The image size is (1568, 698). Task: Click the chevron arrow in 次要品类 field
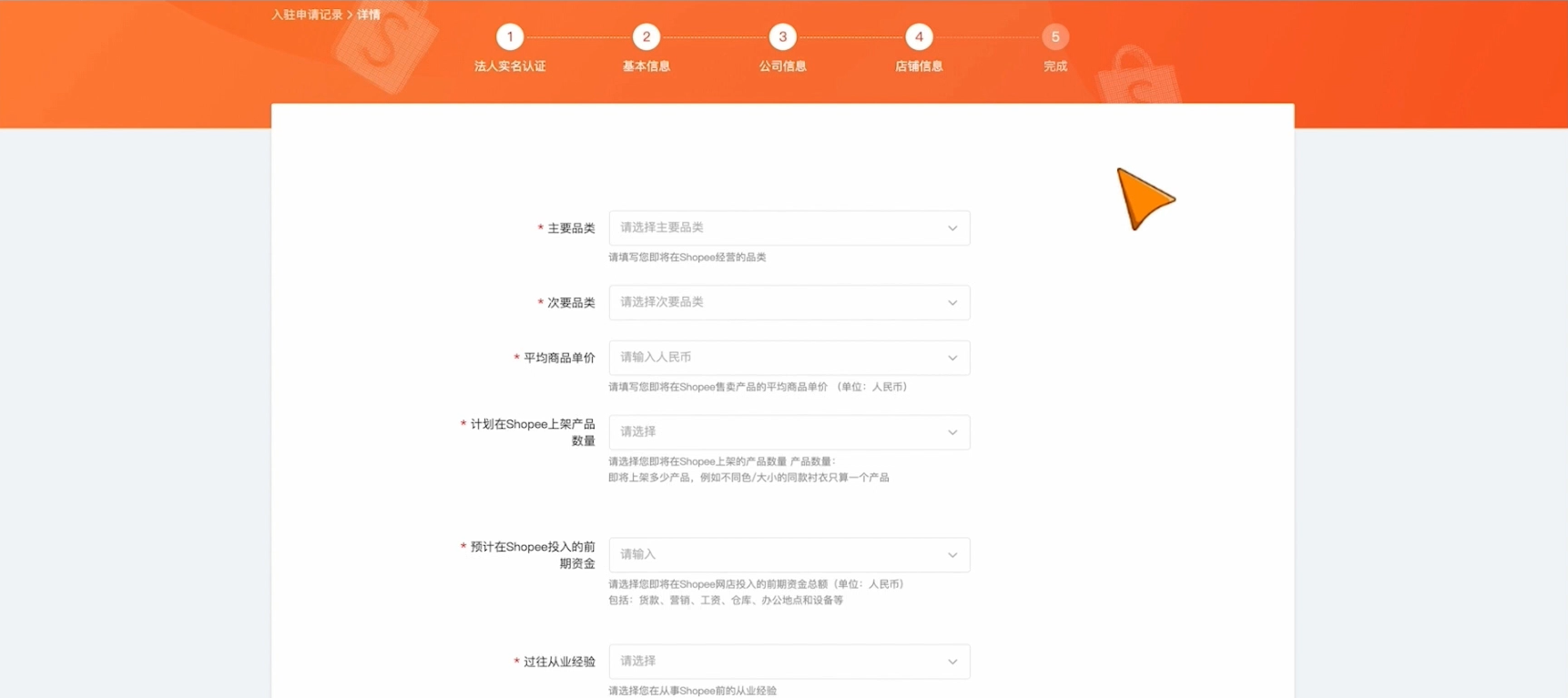(x=952, y=303)
